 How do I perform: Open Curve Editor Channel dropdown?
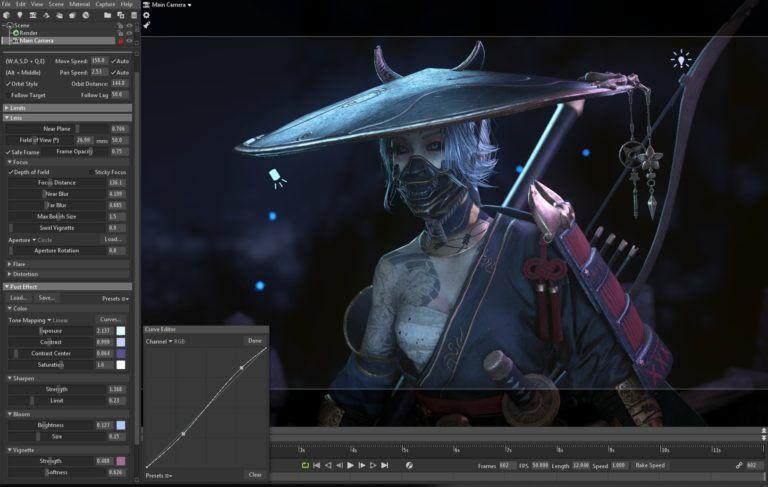165,341
